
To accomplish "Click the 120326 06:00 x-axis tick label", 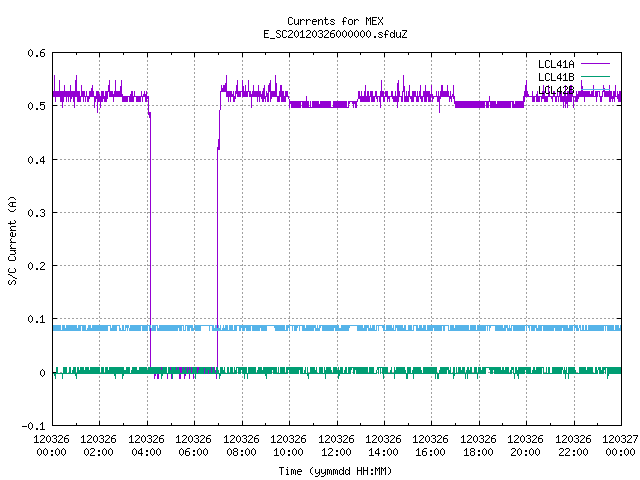I will 193,446.
